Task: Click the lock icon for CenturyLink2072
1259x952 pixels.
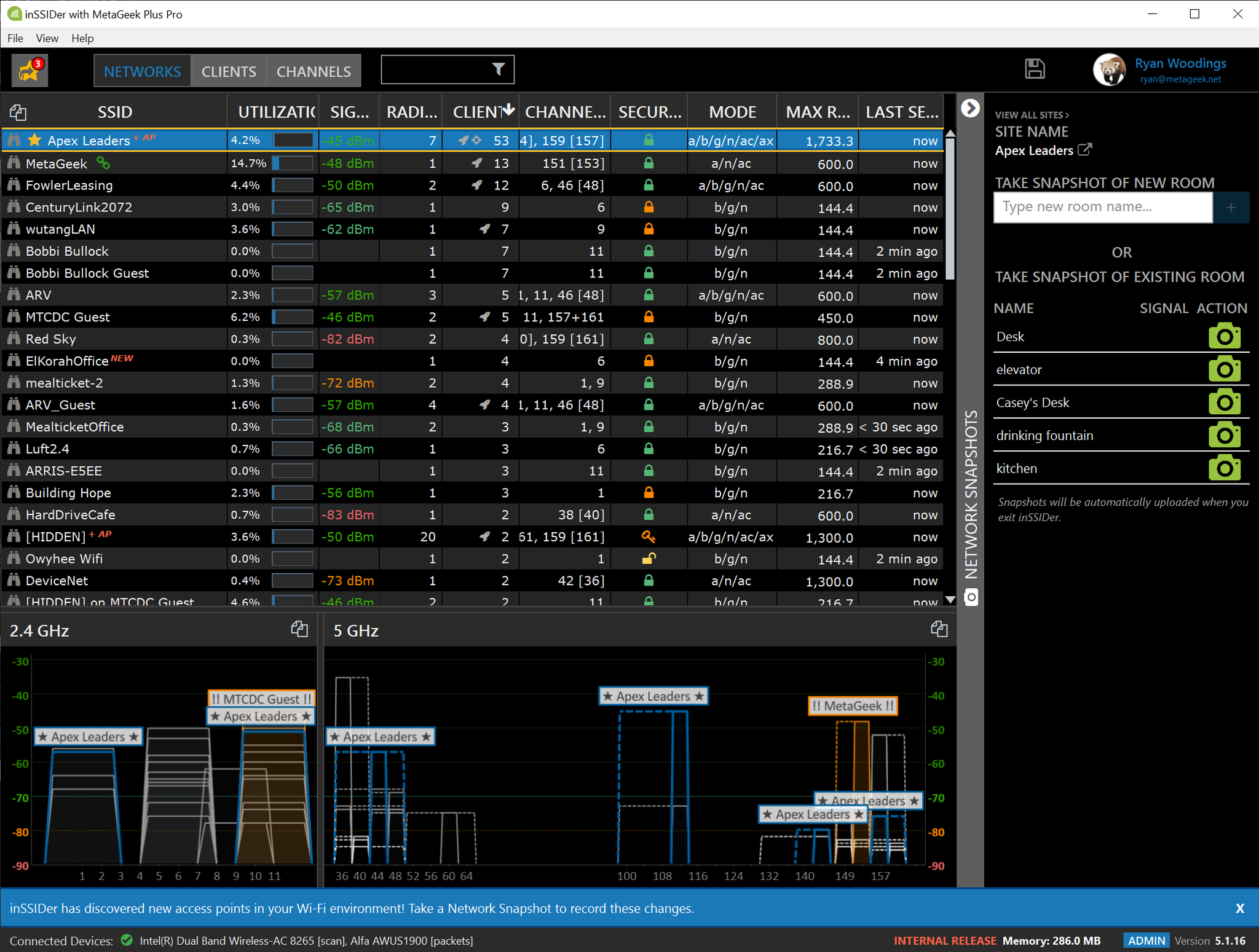Action: tap(649, 207)
